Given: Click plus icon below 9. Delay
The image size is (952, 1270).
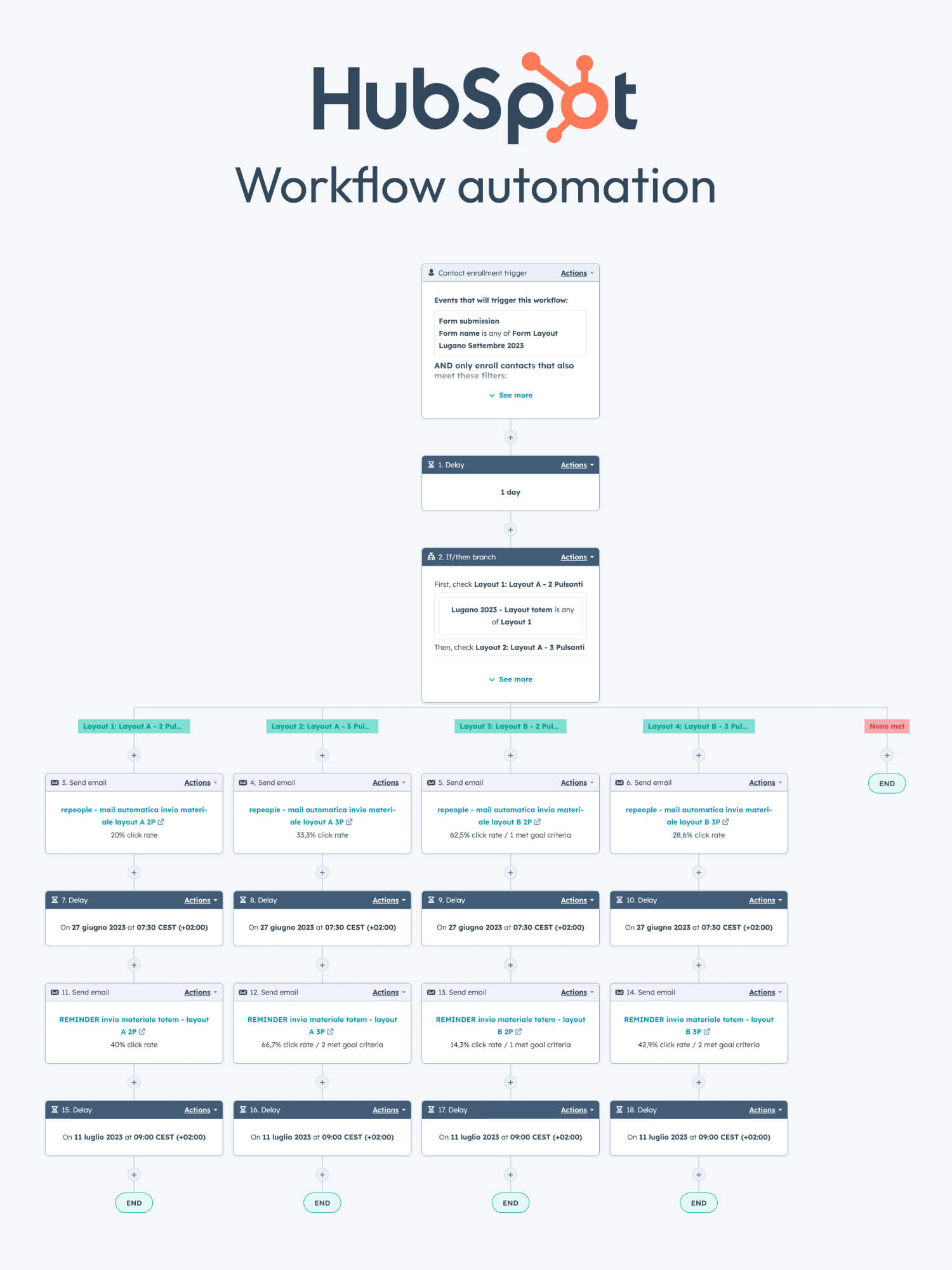Looking at the screenshot, I should pos(510,965).
